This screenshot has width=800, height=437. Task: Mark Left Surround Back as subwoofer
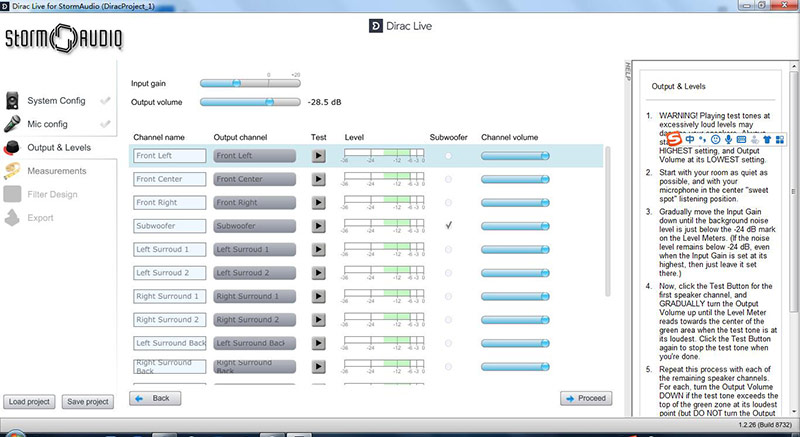(x=448, y=343)
